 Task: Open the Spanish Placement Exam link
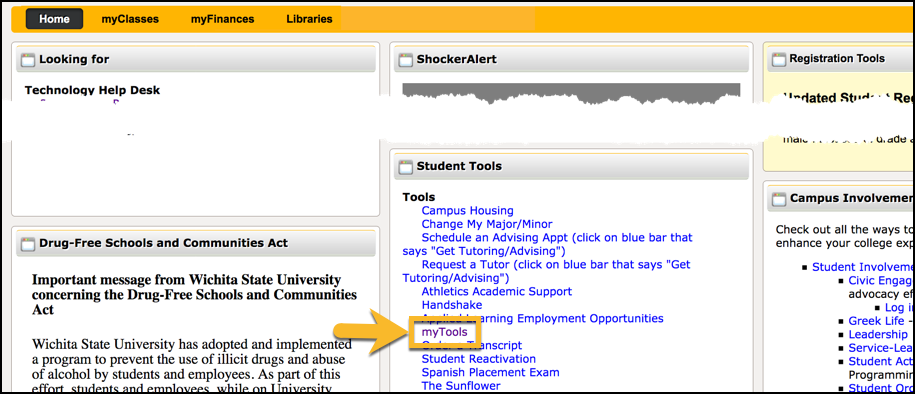tap(490, 372)
